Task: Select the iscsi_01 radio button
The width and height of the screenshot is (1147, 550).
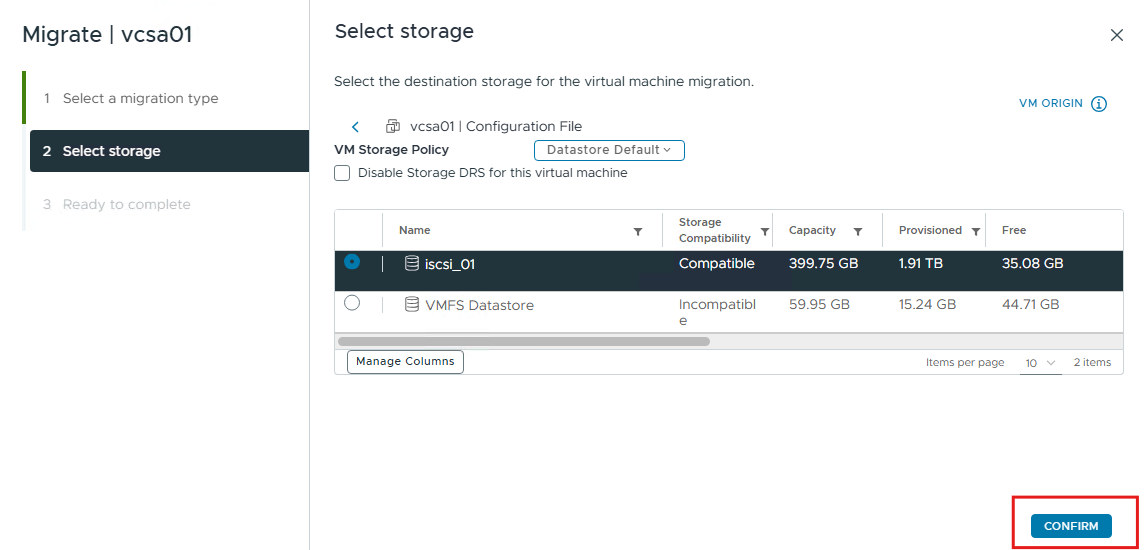Action: [352, 262]
